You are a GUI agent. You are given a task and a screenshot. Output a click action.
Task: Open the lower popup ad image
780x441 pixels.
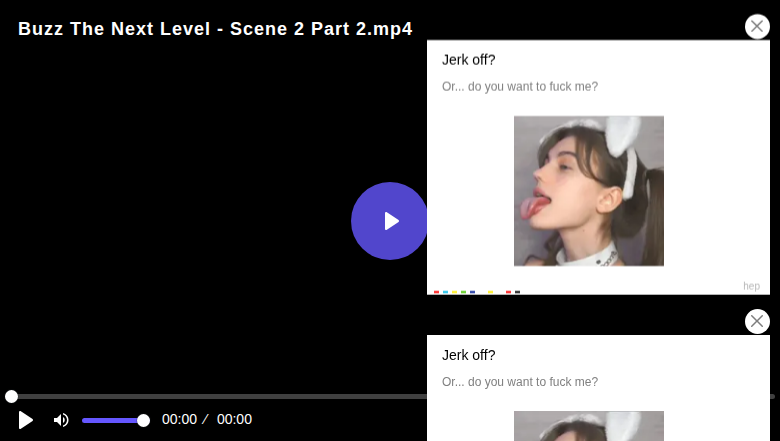pyautogui.click(x=588, y=426)
